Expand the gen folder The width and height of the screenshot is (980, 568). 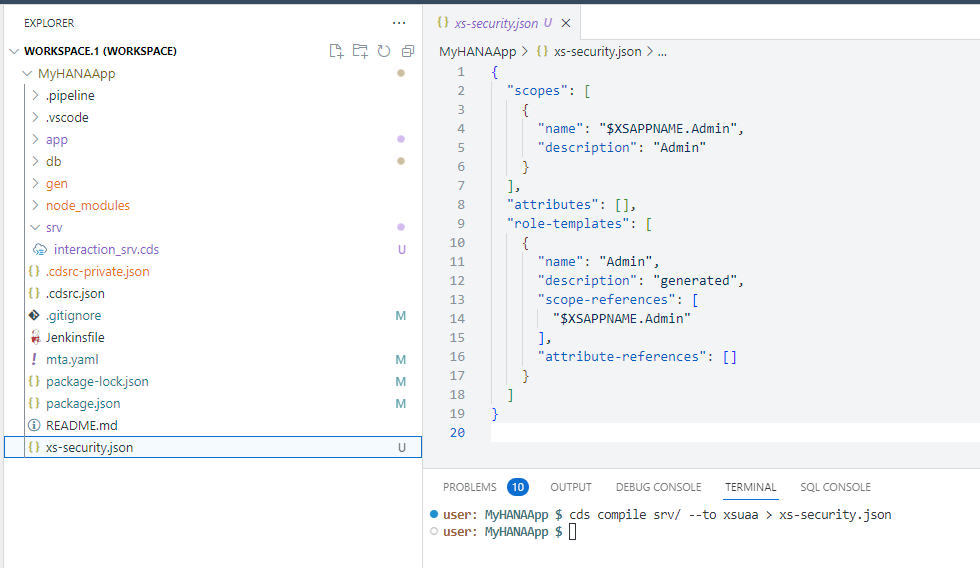click(x=35, y=184)
